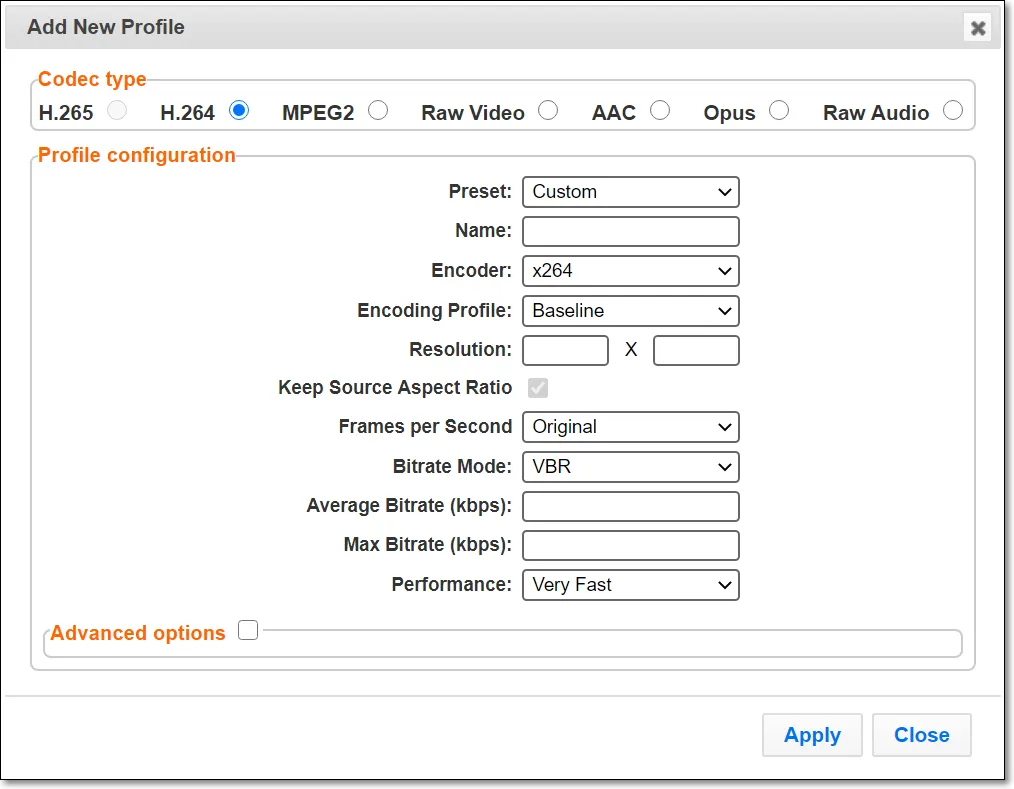Close dialog with the X icon
The height and width of the screenshot is (789, 1014).
(x=977, y=28)
